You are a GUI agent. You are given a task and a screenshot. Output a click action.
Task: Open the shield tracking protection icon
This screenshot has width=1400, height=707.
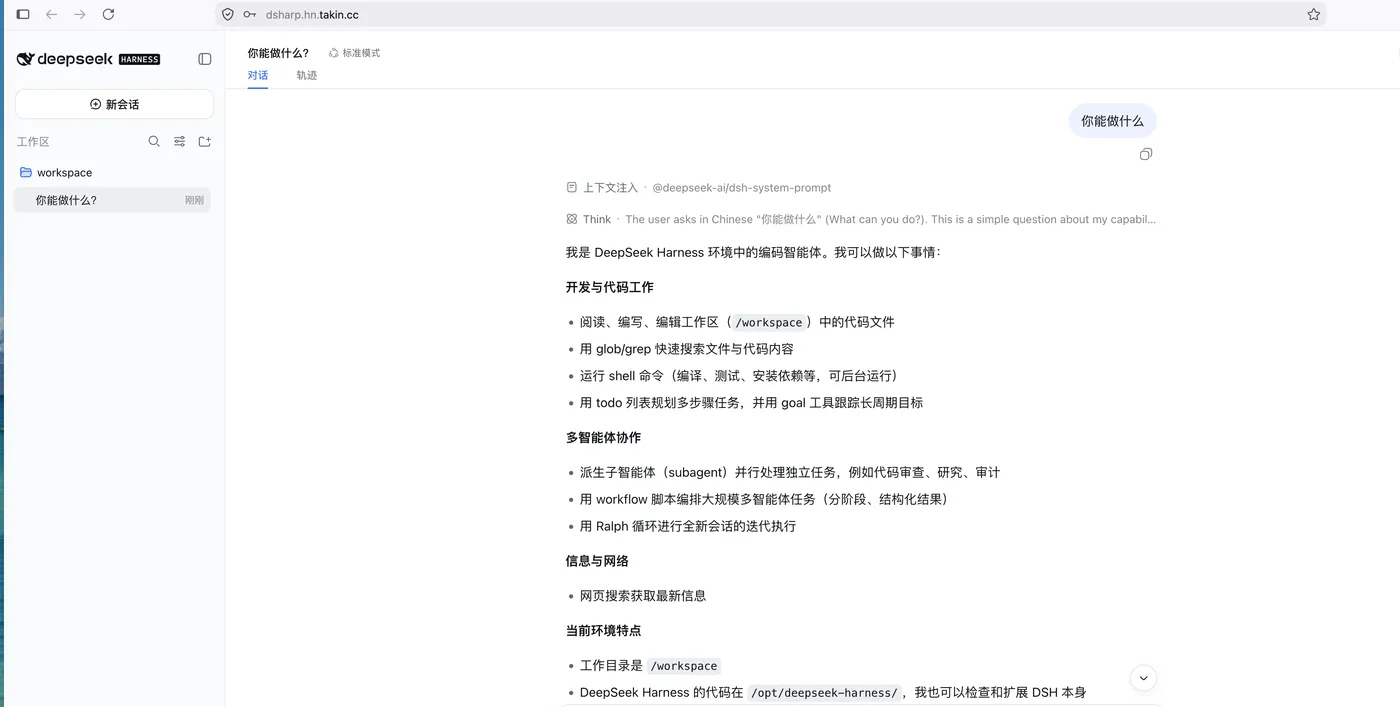(228, 14)
